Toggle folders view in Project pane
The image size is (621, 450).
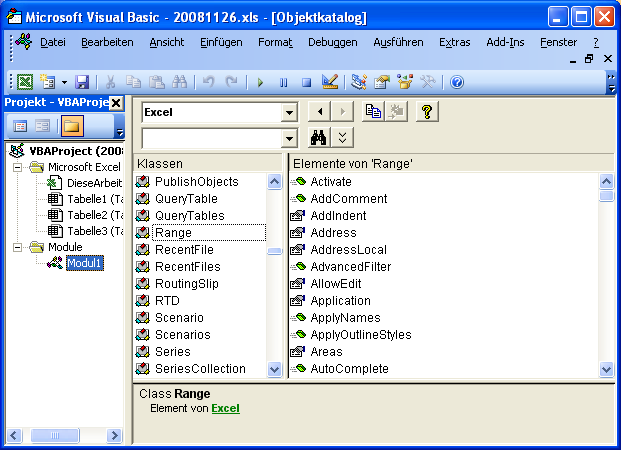[x=71, y=126]
